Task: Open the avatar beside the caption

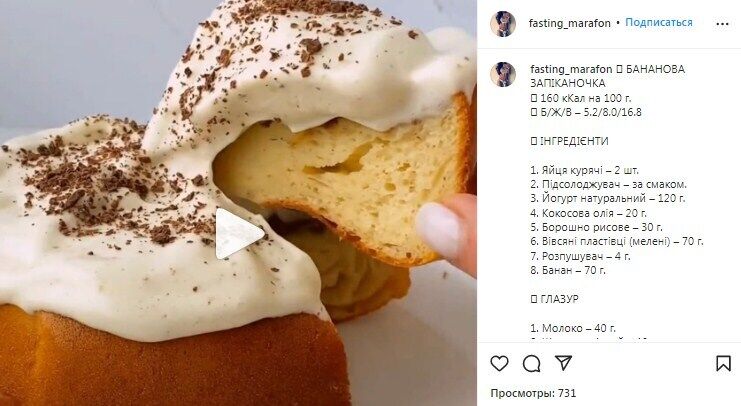Action: pyautogui.click(x=503, y=74)
